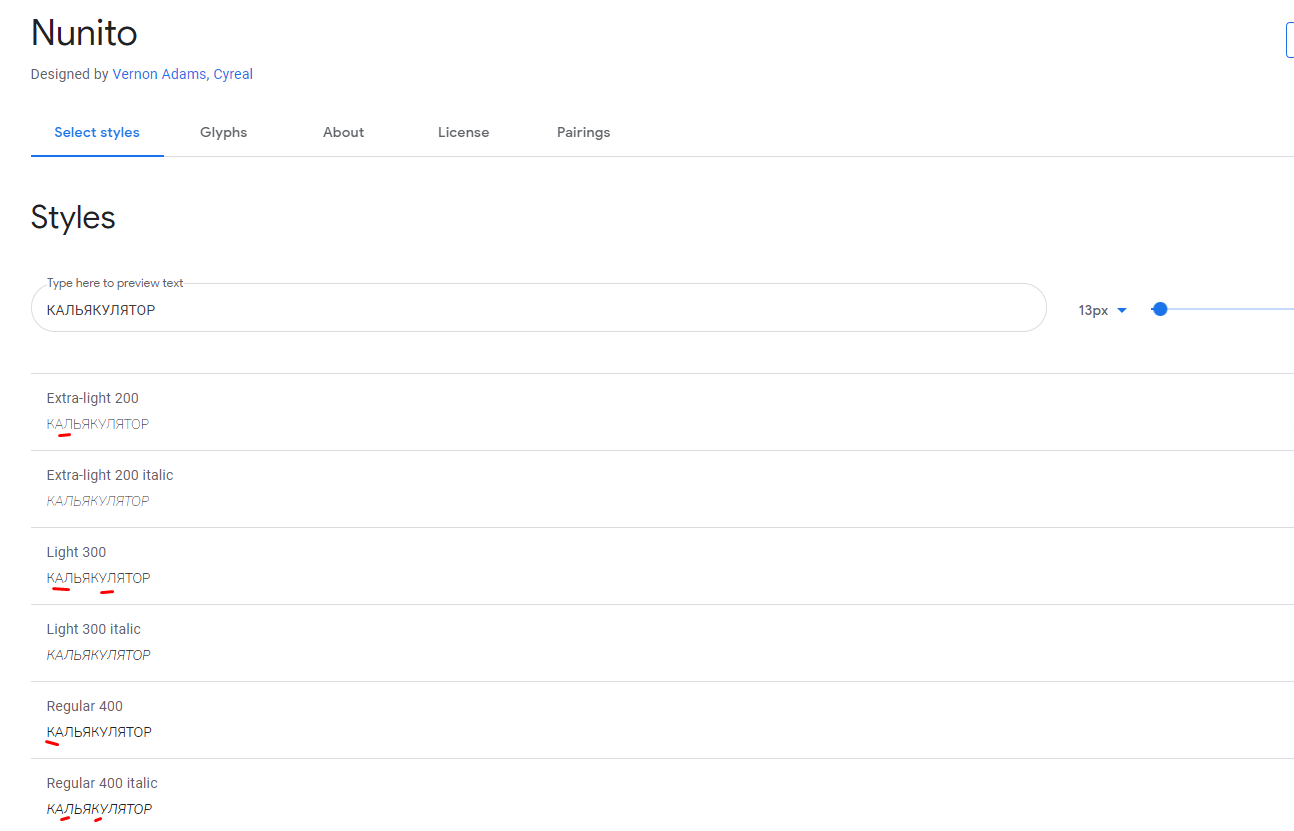This screenshot has height=831, width=1294.
Task: Select the Regular 400 italic preview text
Action: 98,809
